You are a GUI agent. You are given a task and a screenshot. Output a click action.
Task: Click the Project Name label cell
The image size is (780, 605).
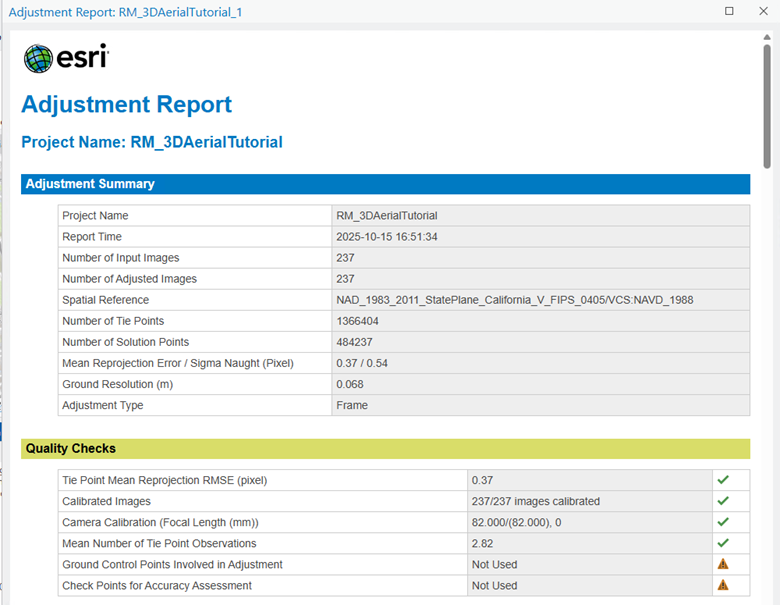[x=195, y=215]
